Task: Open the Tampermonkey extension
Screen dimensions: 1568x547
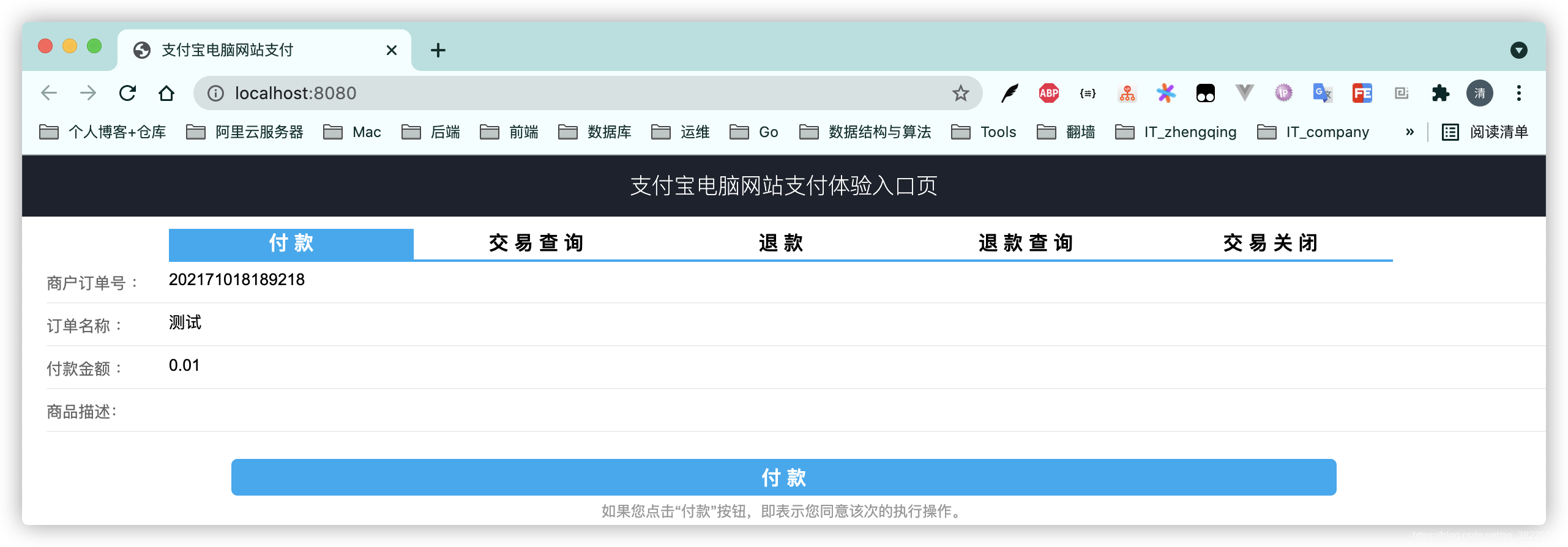Action: [x=1206, y=93]
